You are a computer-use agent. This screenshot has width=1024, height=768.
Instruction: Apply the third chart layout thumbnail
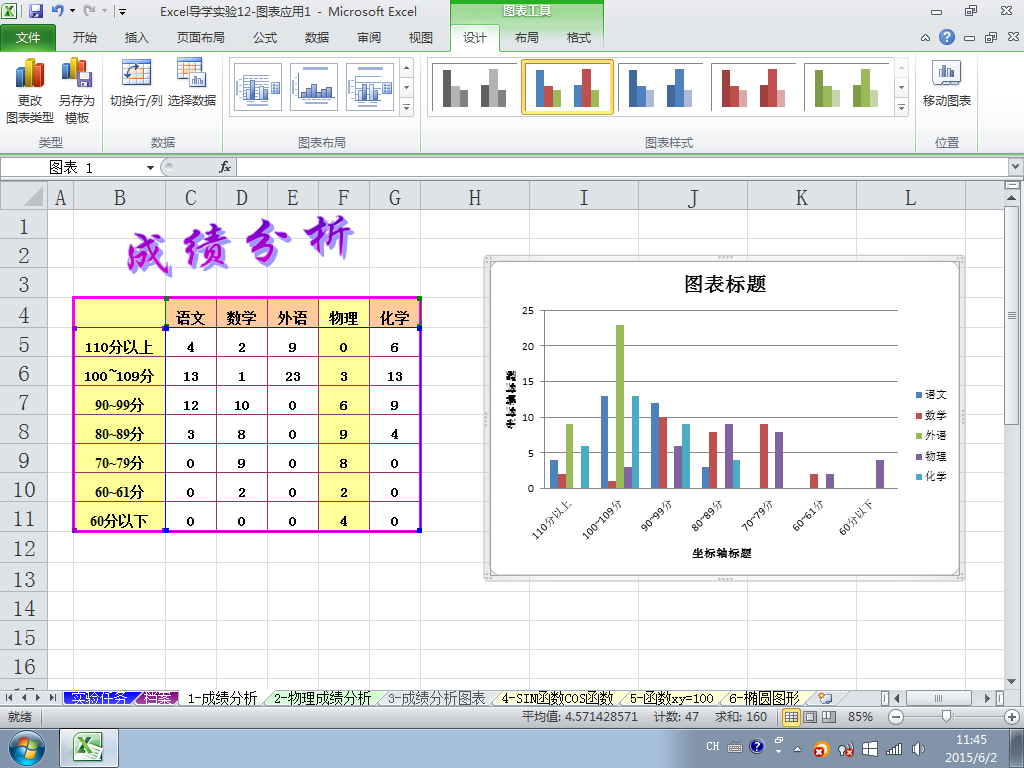pyautogui.click(x=370, y=87)
